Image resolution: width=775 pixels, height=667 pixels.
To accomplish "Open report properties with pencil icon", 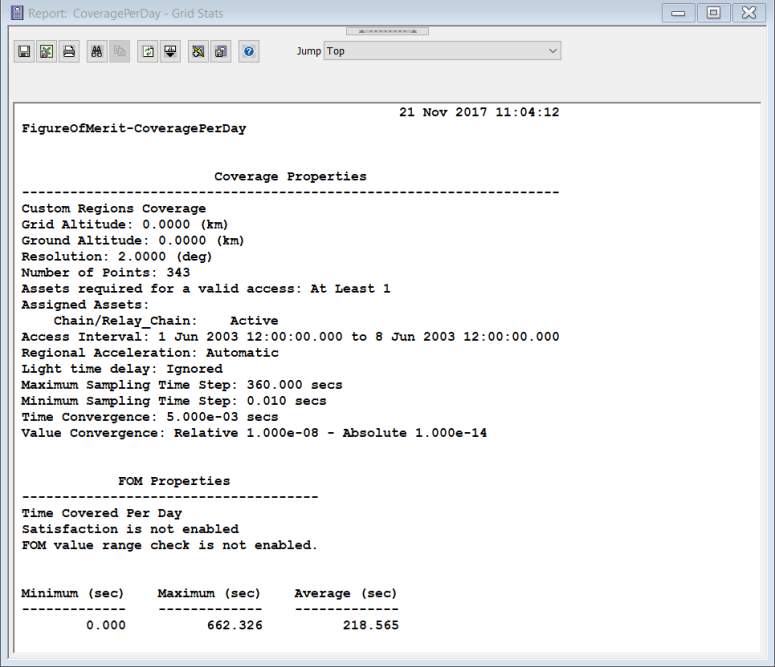I will [x=199, y=51].
